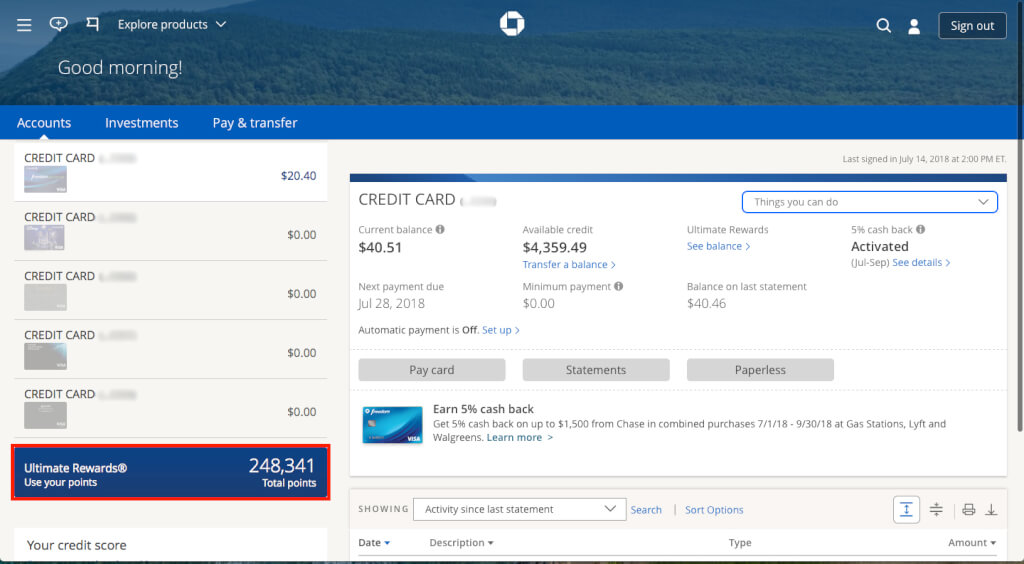Click the Good morning! greeting text

tap(120, 67)
